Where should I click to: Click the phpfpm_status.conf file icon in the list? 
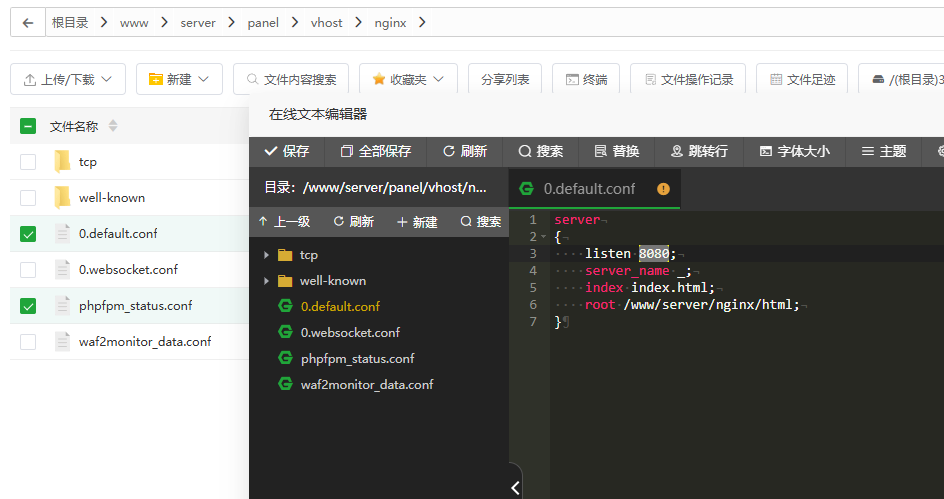63,306
